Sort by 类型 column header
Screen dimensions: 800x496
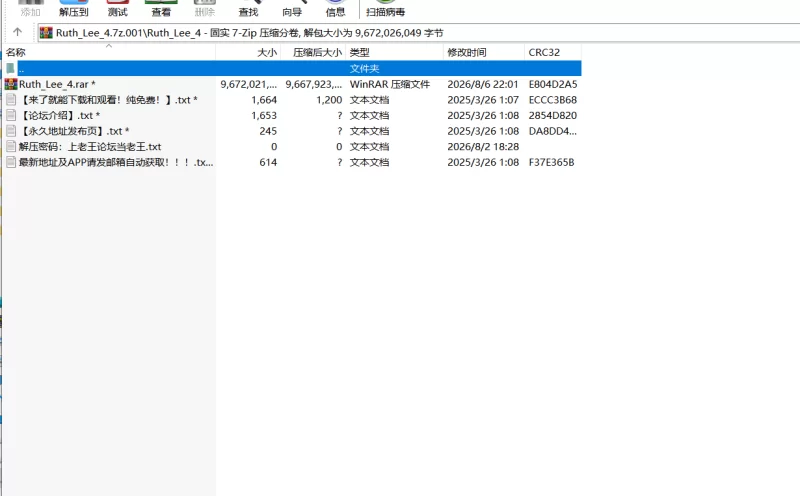[x=394, y=52]
